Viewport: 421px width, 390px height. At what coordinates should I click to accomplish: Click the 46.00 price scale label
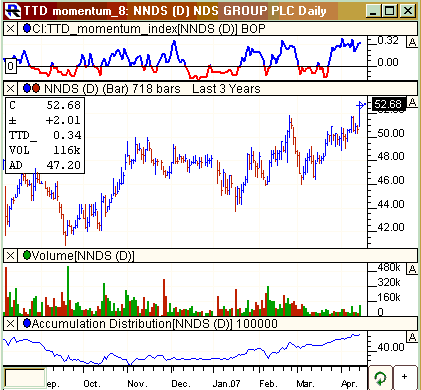391,180
